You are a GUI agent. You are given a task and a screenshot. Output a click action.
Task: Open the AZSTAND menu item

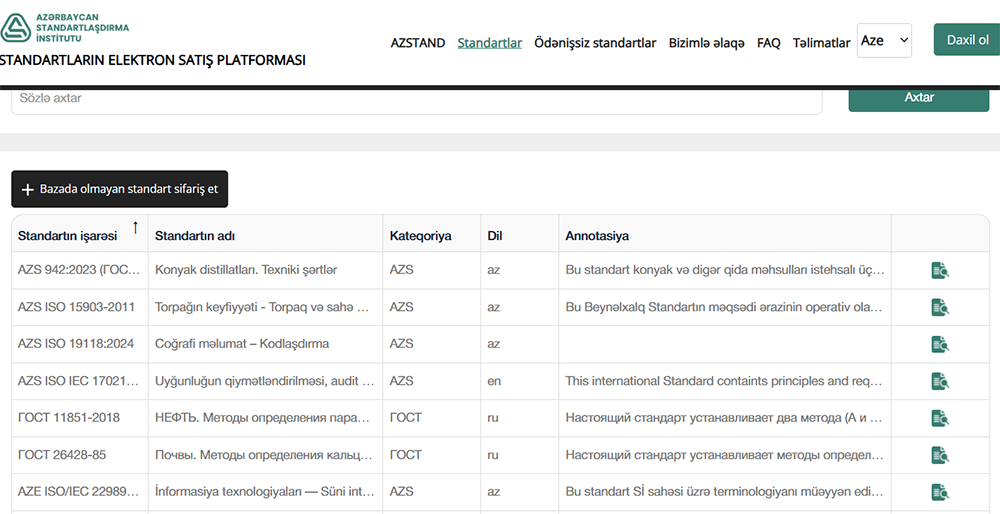(x=417, y=43)
